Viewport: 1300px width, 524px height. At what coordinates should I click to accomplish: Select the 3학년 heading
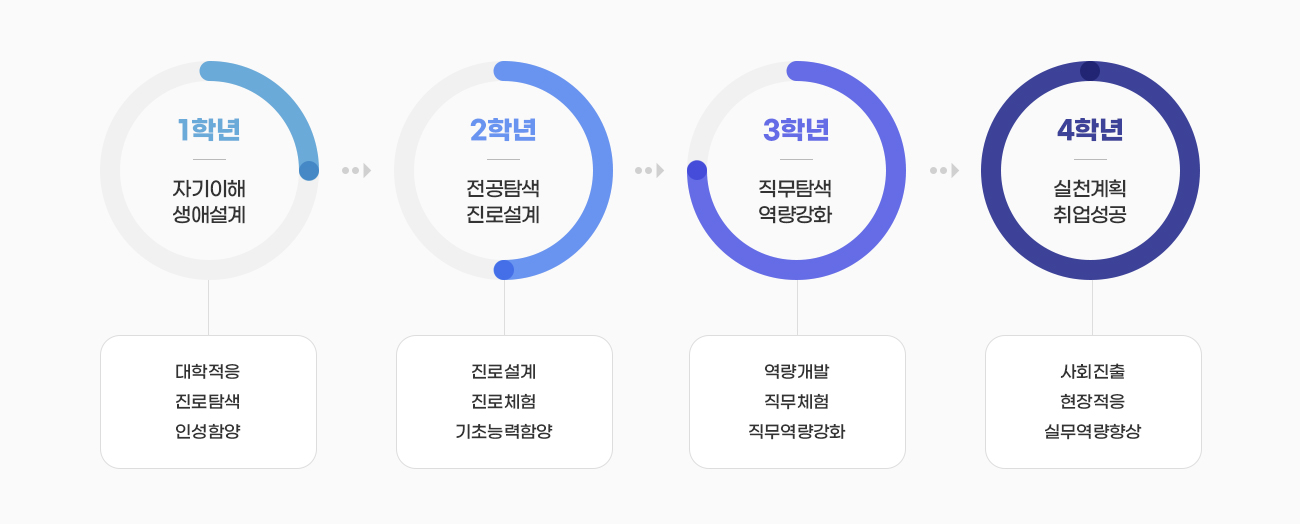click(x=796, y=130)
